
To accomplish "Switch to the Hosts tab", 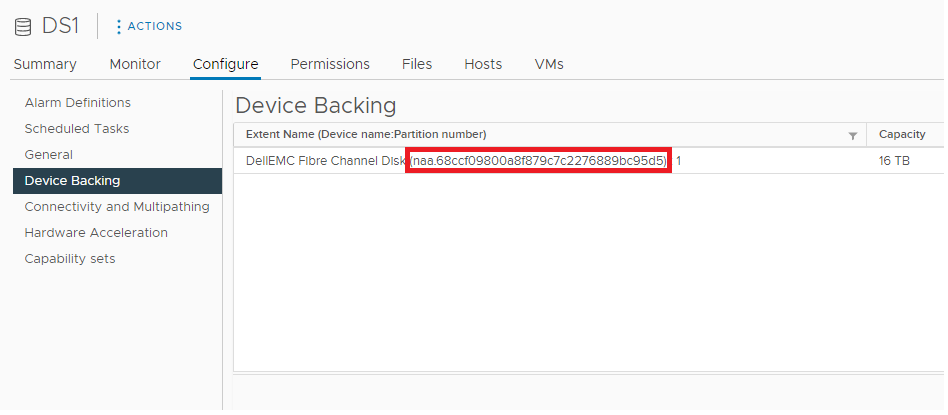I will [x=483, y=64].
